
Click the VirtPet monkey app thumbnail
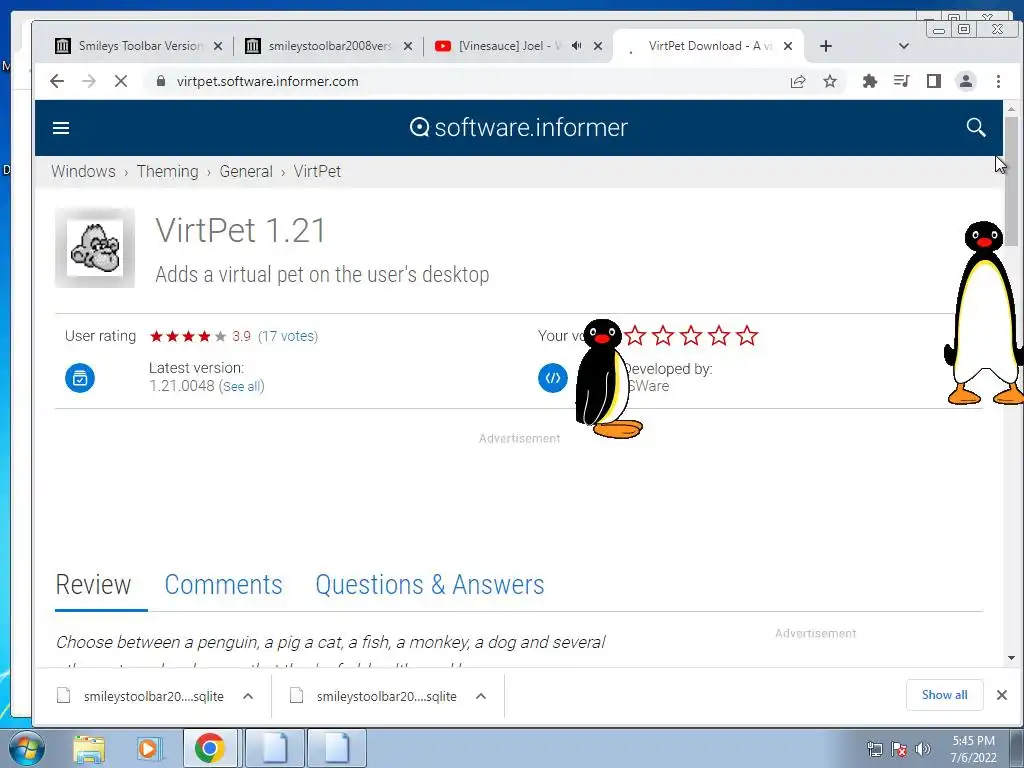pos(95,248)
